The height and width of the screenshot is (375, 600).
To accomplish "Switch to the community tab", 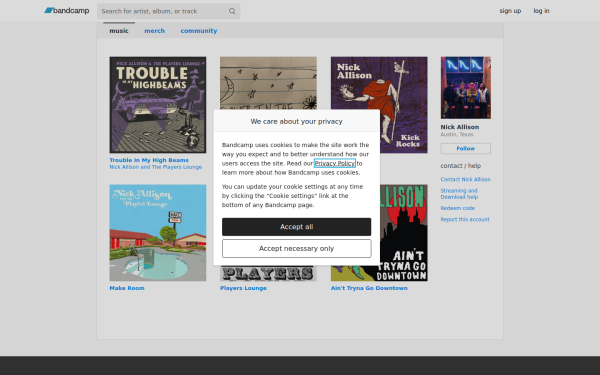I will [199, 31].
